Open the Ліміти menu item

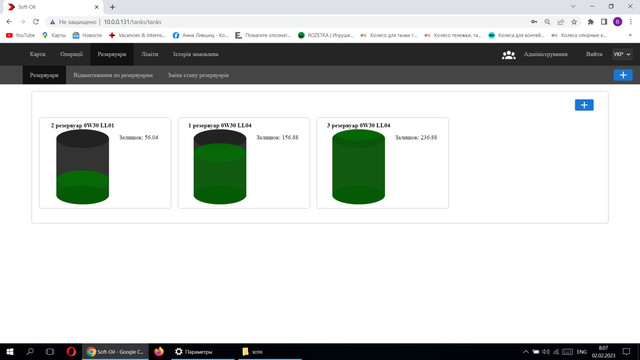pos(149,54)
